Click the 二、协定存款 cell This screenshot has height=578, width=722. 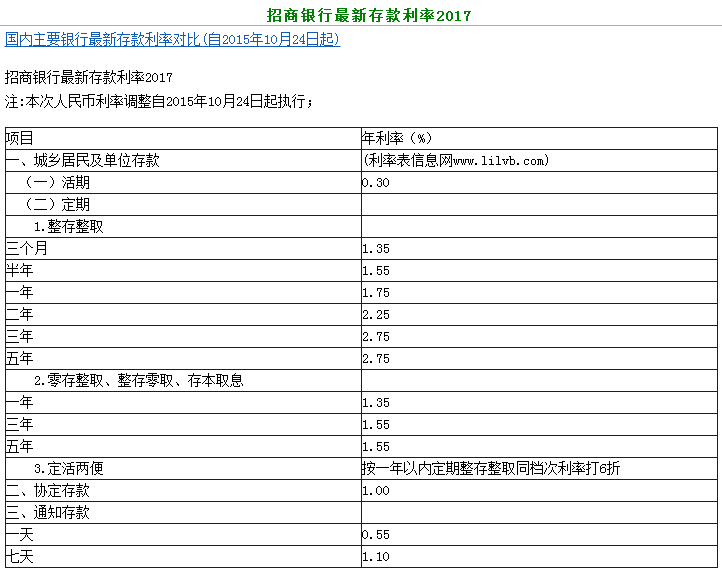(183, 491)
